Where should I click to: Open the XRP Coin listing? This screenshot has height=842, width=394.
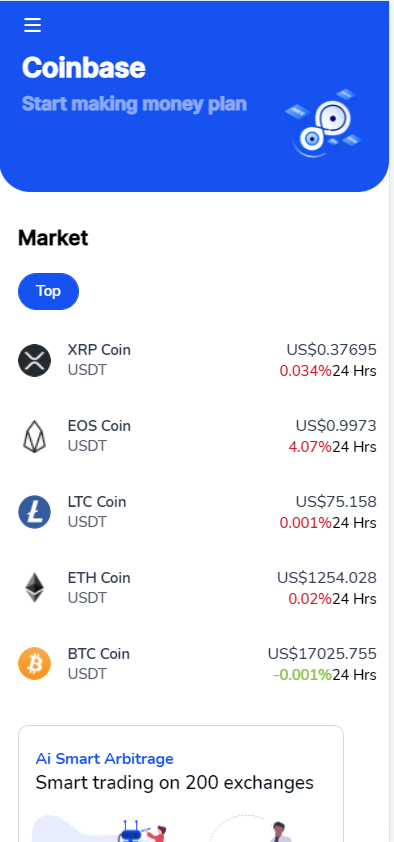[197, 360]
